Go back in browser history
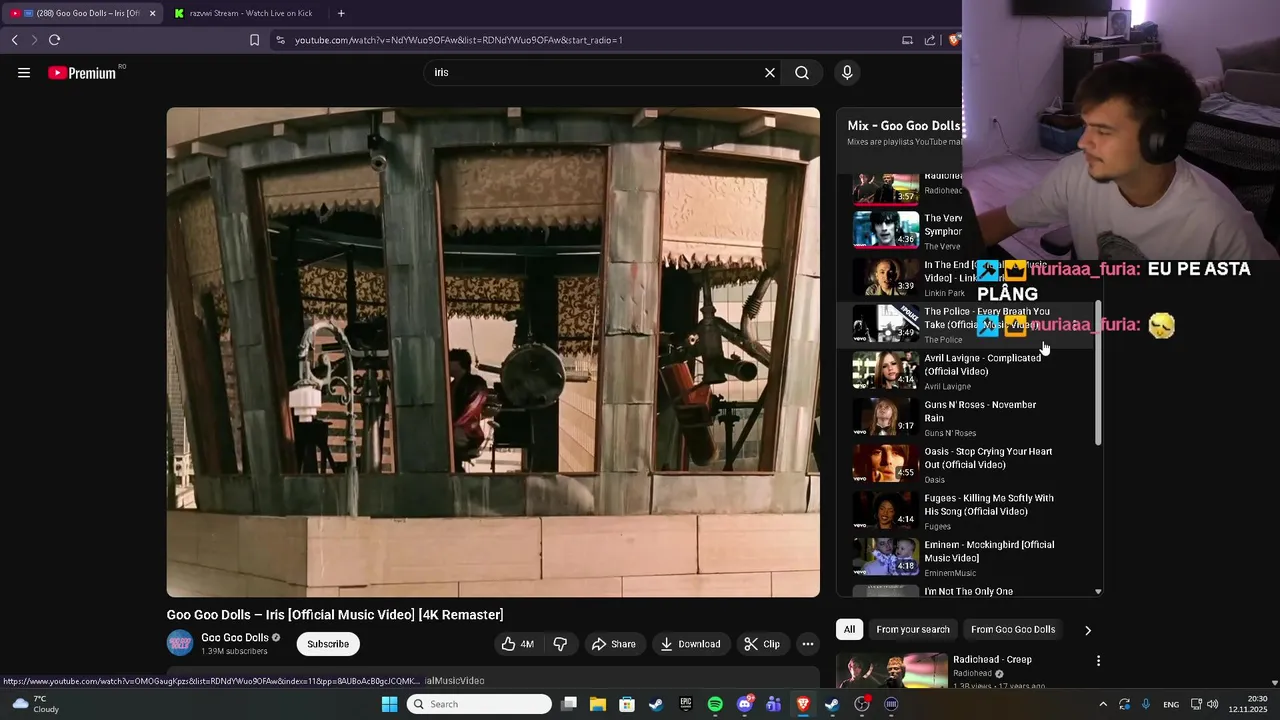The image size is (1280, 720). click(x=14, y=40)
